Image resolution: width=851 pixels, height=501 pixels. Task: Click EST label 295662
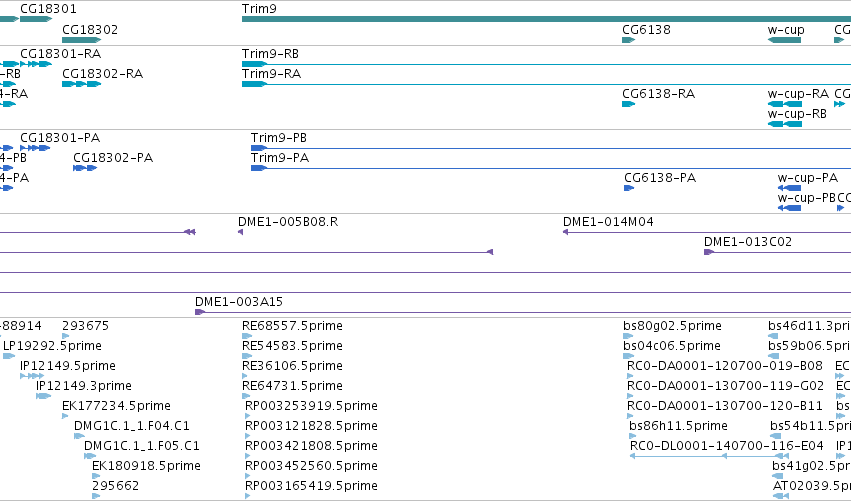(x=115, y=486)
